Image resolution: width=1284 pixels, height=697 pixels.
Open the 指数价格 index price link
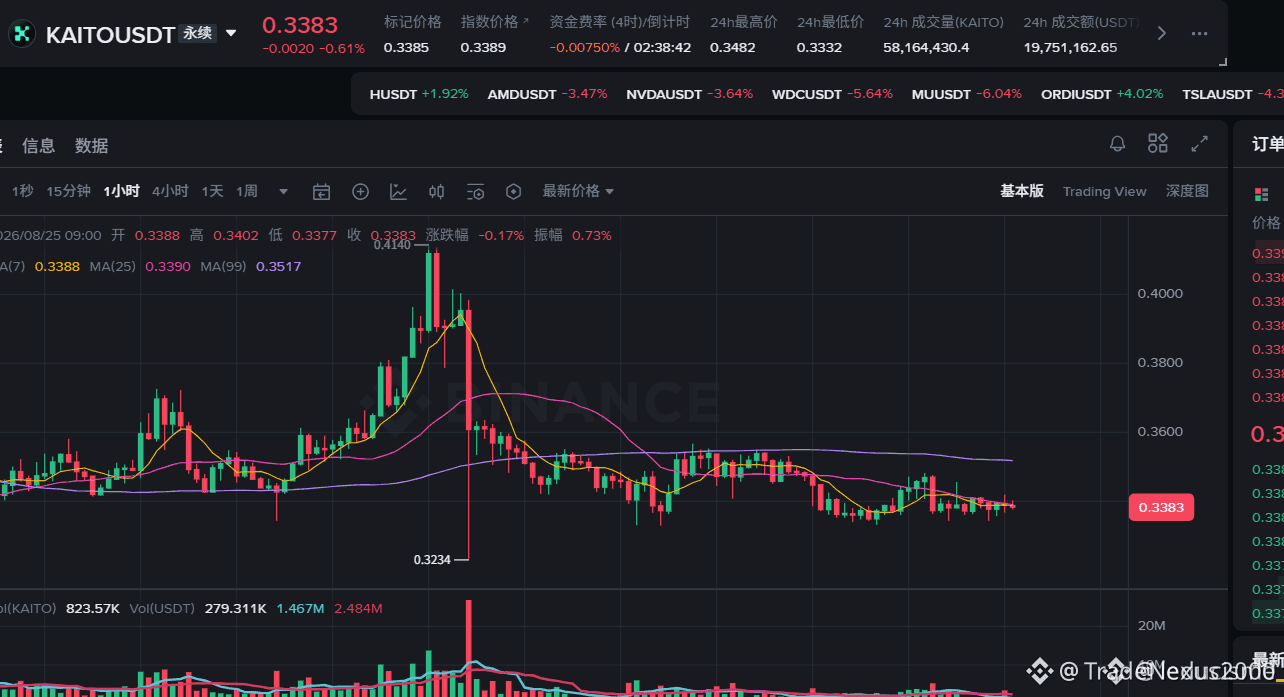click(x=494, y=21)
